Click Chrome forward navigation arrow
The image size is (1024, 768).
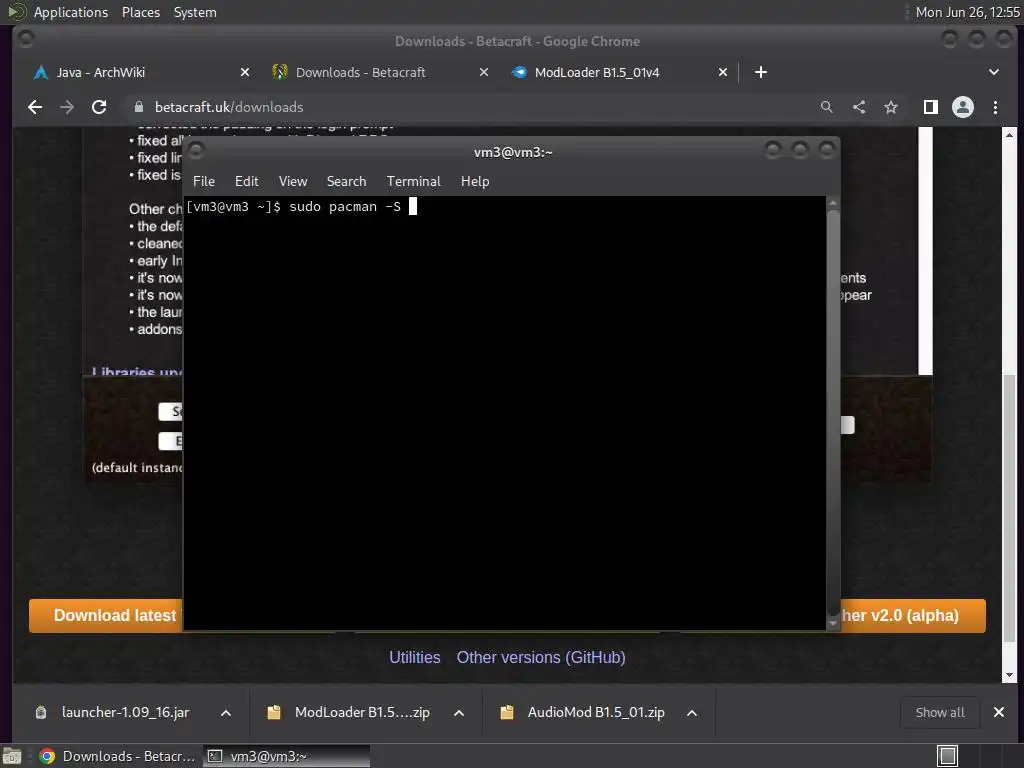point(67,107)
